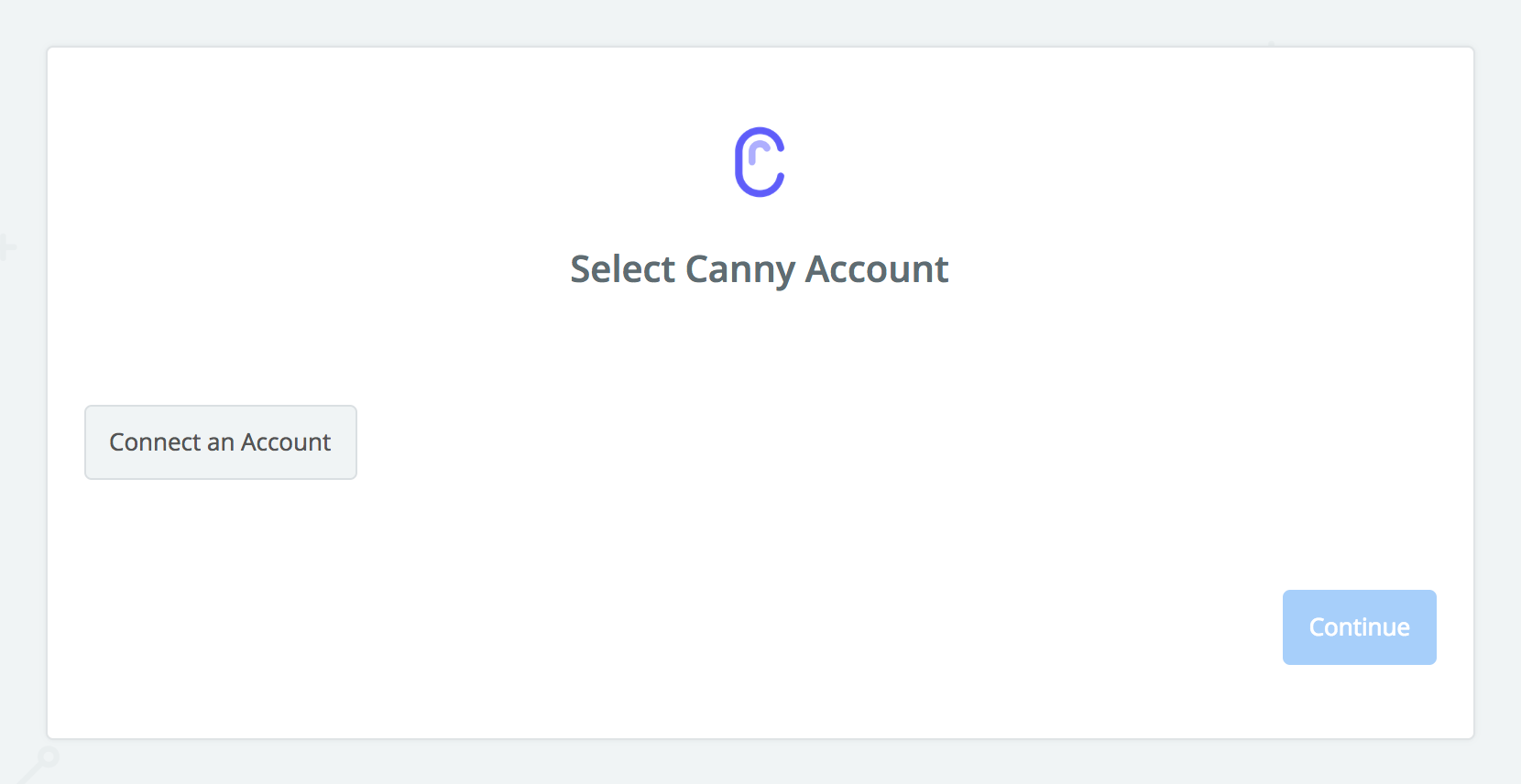Proceed with the Continue button

[1359, 627]
